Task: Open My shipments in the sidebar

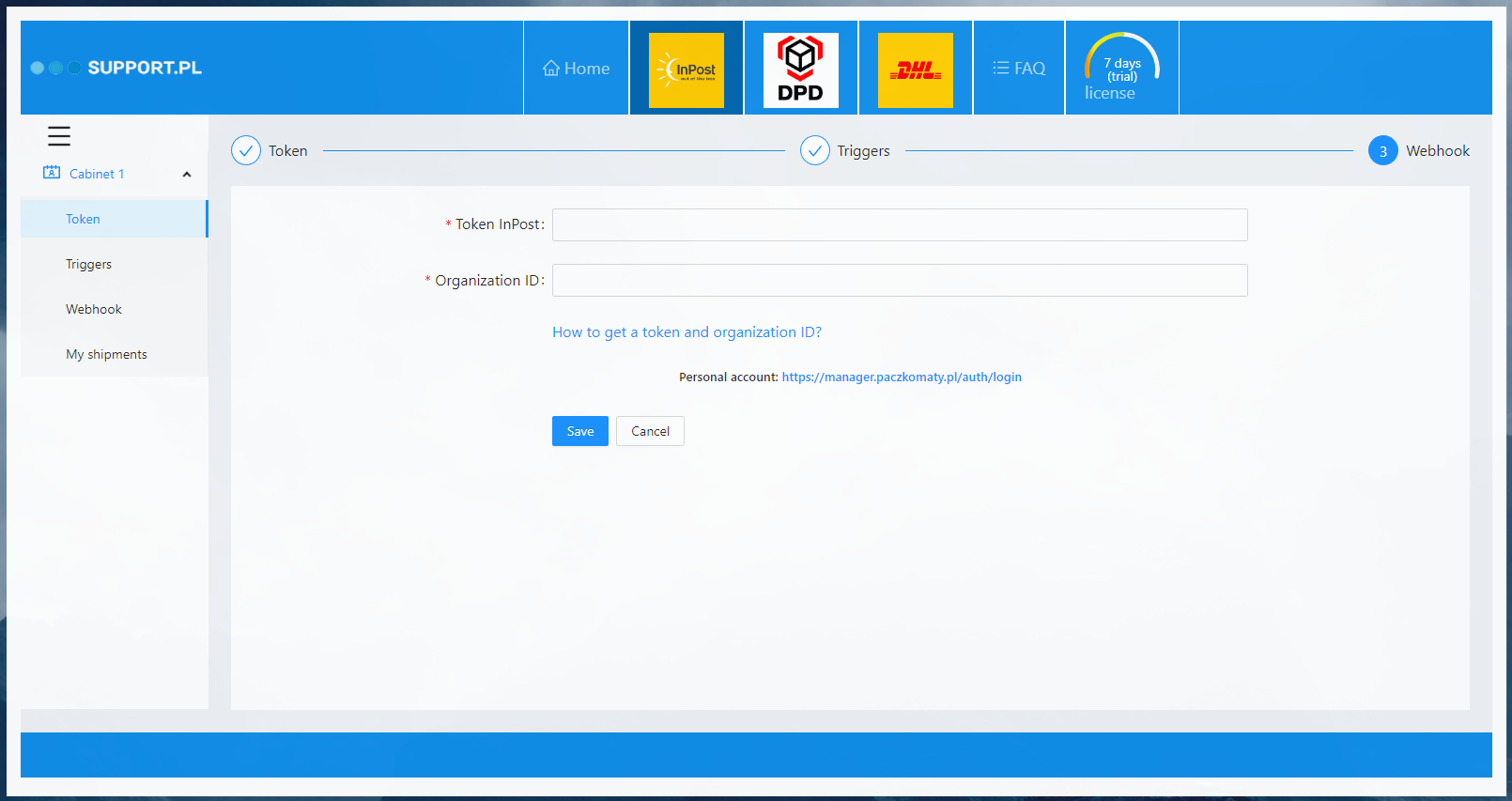Action: (106, 354)
